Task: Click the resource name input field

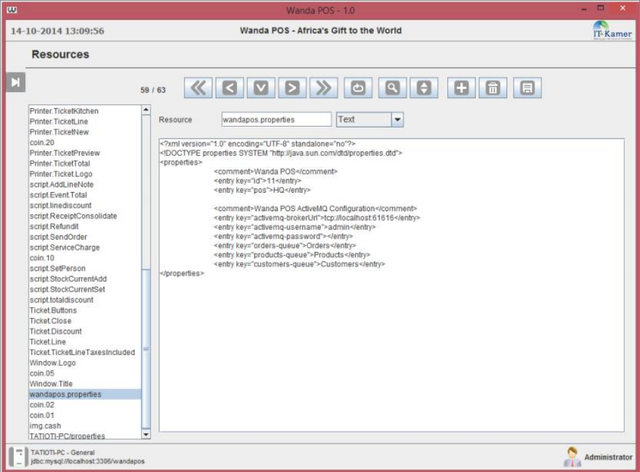Action: click(x=275, y=120)
